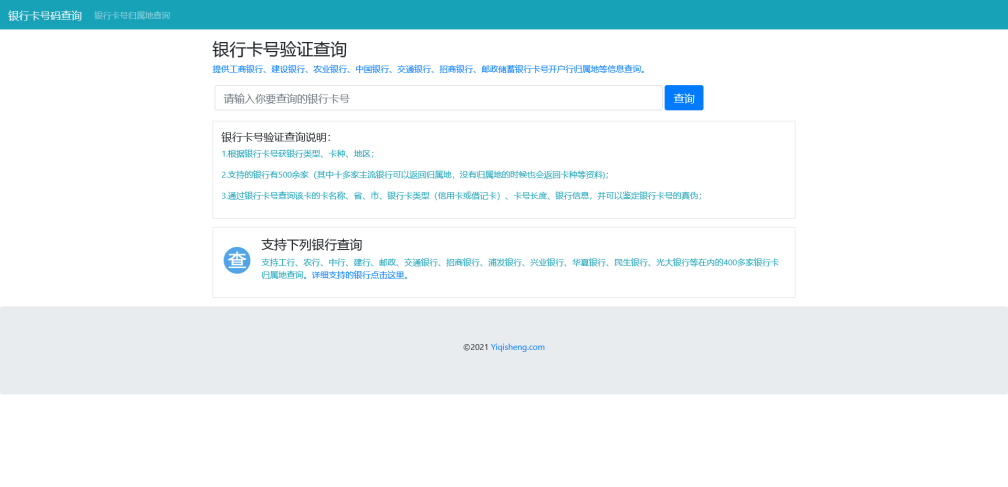Image resolution: width=1008 pixels, height=487 pixels.
Task: Click note 3 about 鉴定银行卡号的真伪
Action: (x=462, y=196)
